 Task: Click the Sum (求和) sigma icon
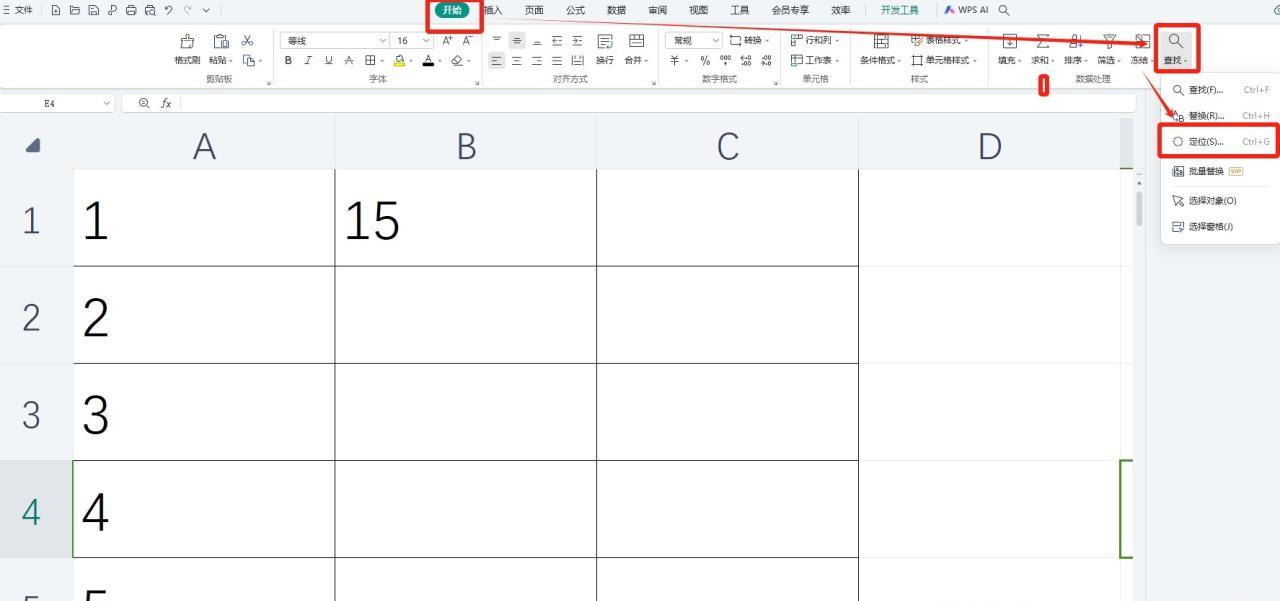[x=1043, y=41]
